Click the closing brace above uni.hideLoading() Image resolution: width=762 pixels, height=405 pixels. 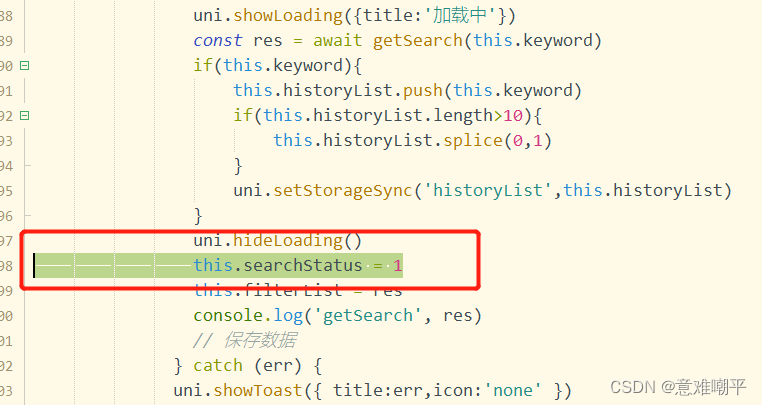pyautogui.click(x=198, y=215)
